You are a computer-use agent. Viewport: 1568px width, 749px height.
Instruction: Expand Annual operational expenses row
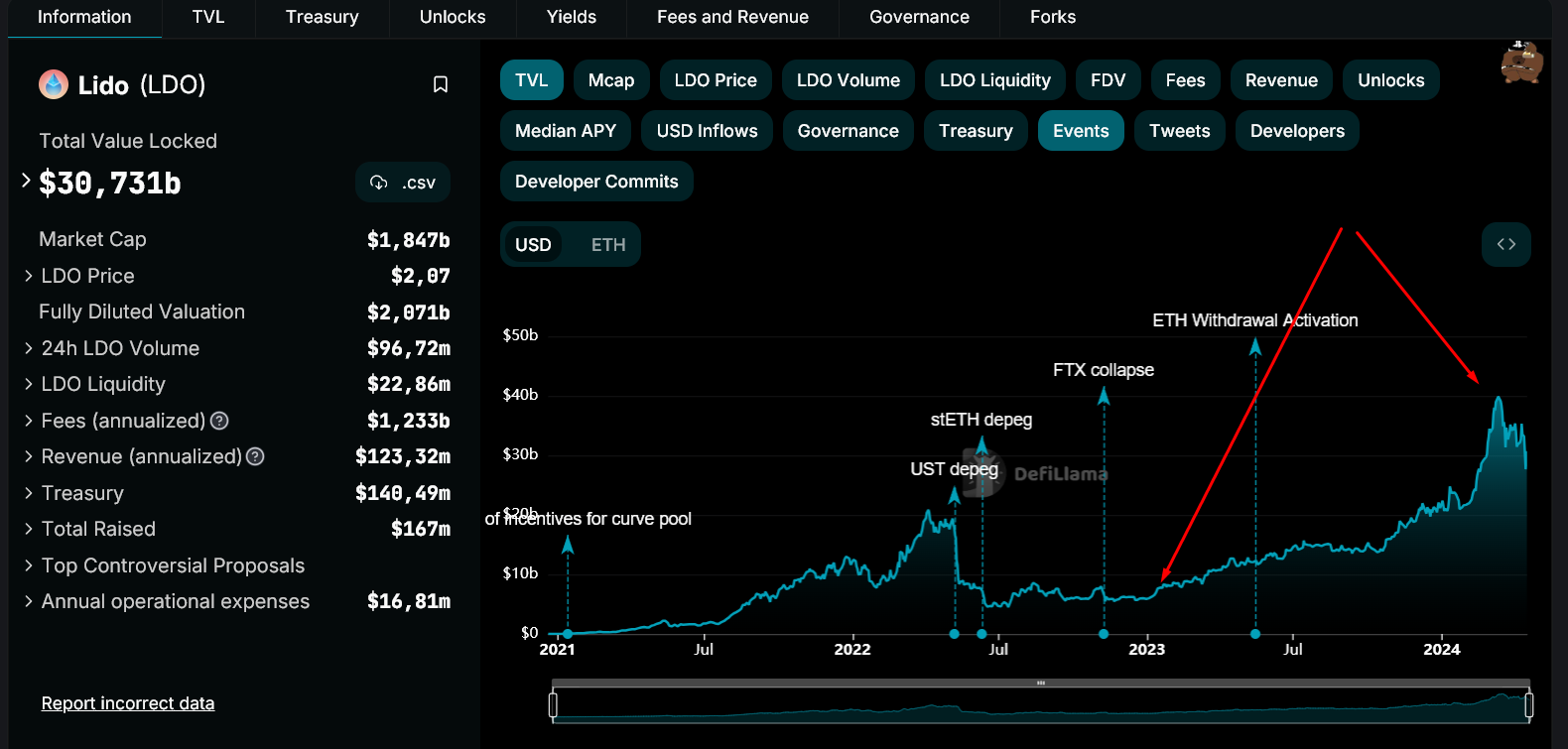[29, 601]
